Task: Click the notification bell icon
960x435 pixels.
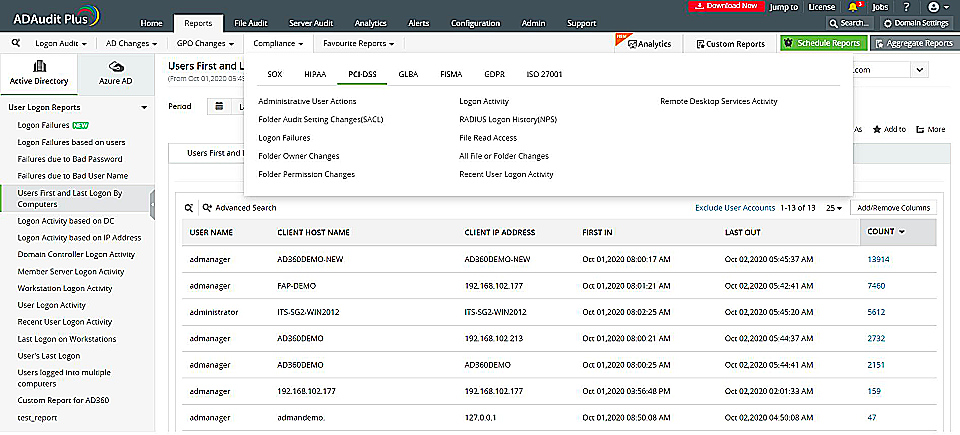Action: (852, 7)
